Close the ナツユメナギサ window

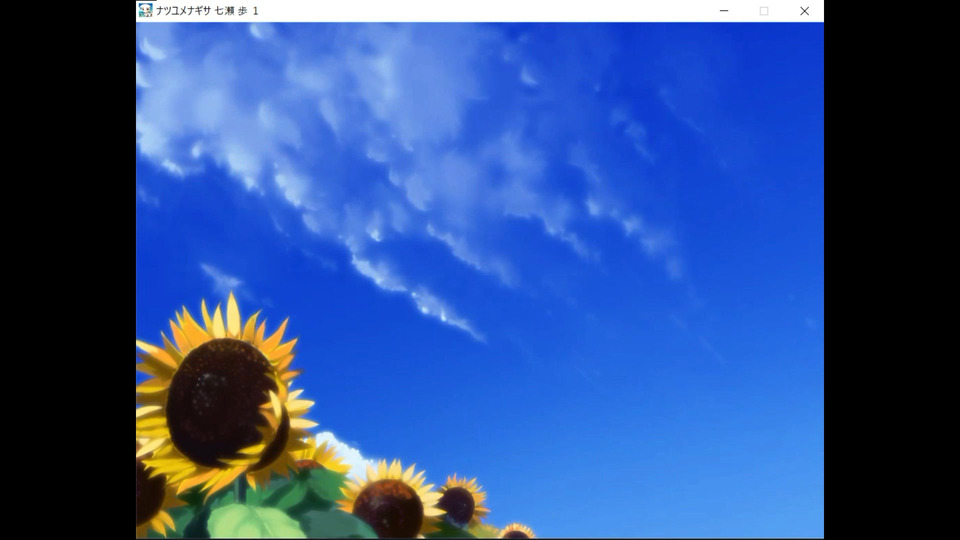[x=804, y=11]
